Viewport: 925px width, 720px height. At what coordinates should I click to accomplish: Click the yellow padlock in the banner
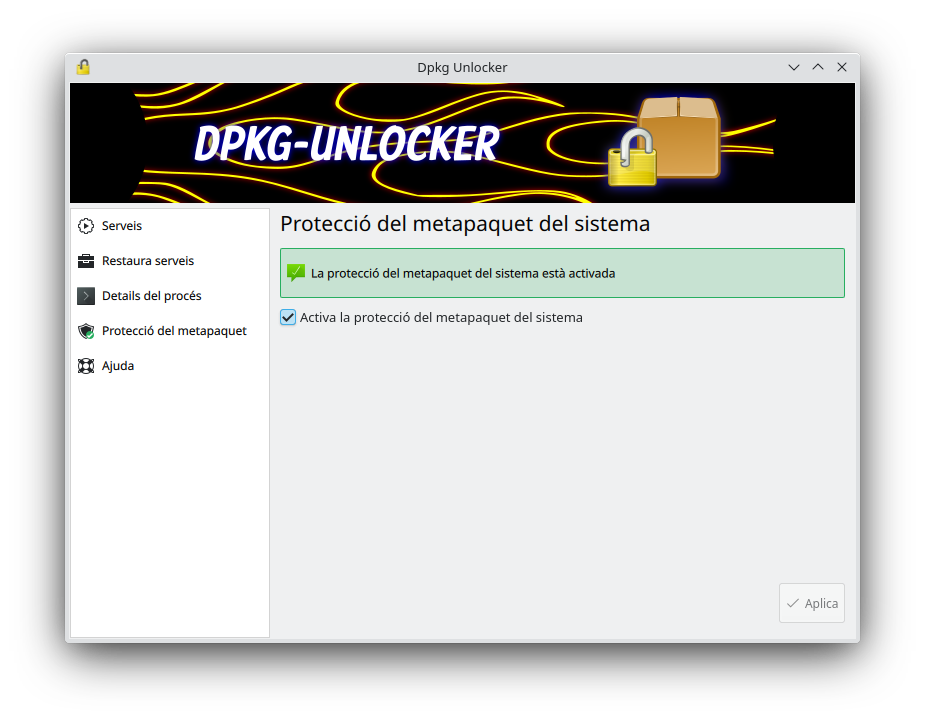[x=632, y=157]
